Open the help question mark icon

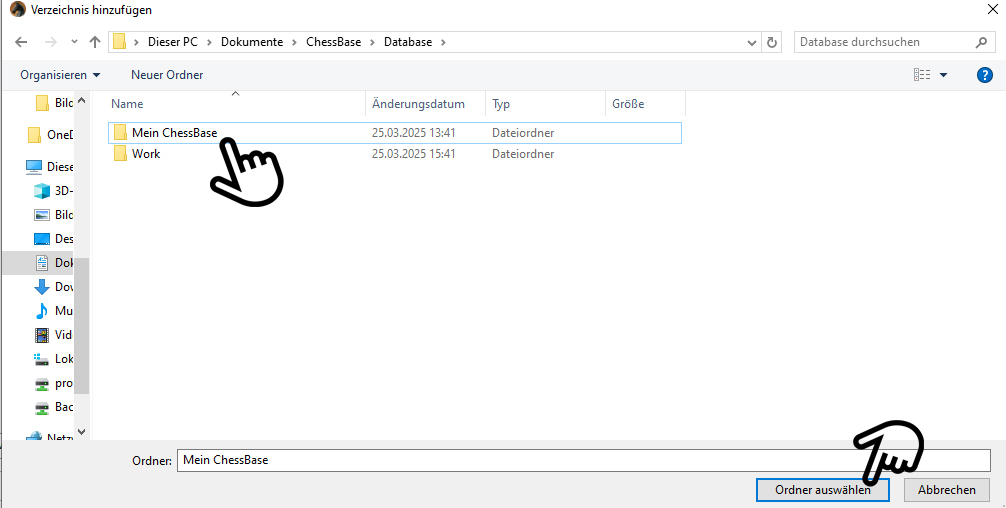coord(984,75)
